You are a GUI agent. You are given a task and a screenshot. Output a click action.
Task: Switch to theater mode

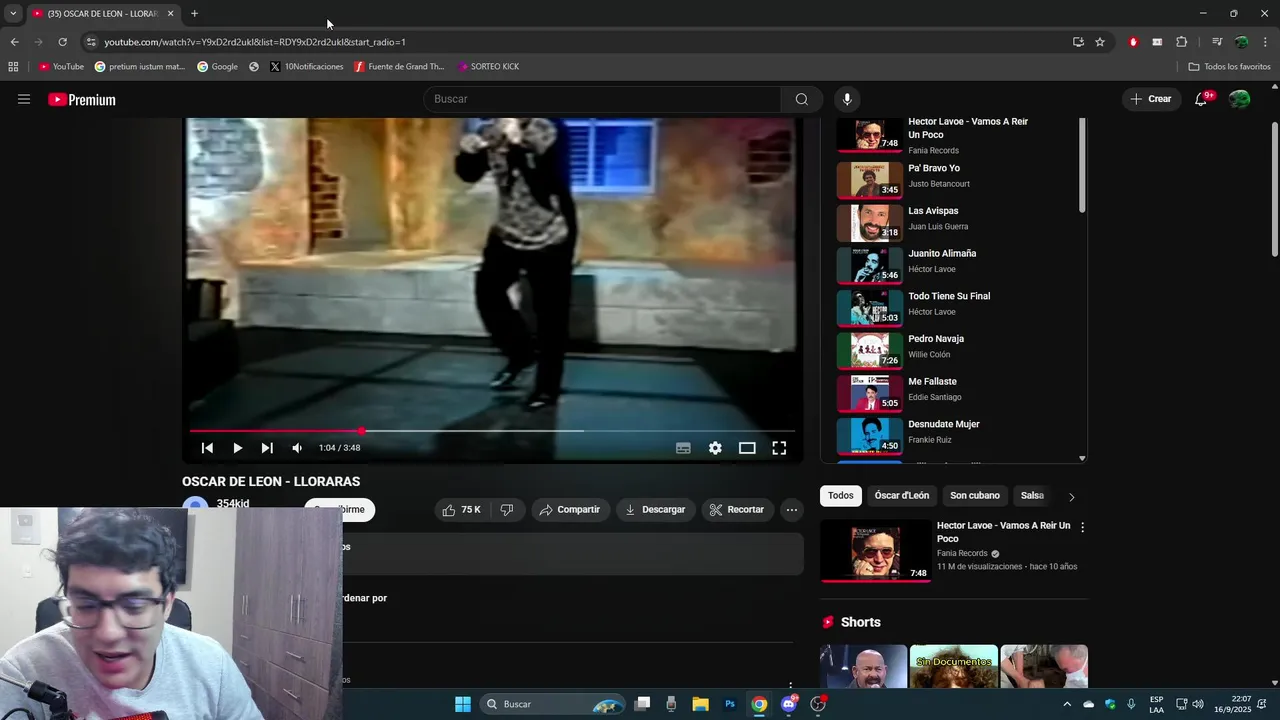747,448
